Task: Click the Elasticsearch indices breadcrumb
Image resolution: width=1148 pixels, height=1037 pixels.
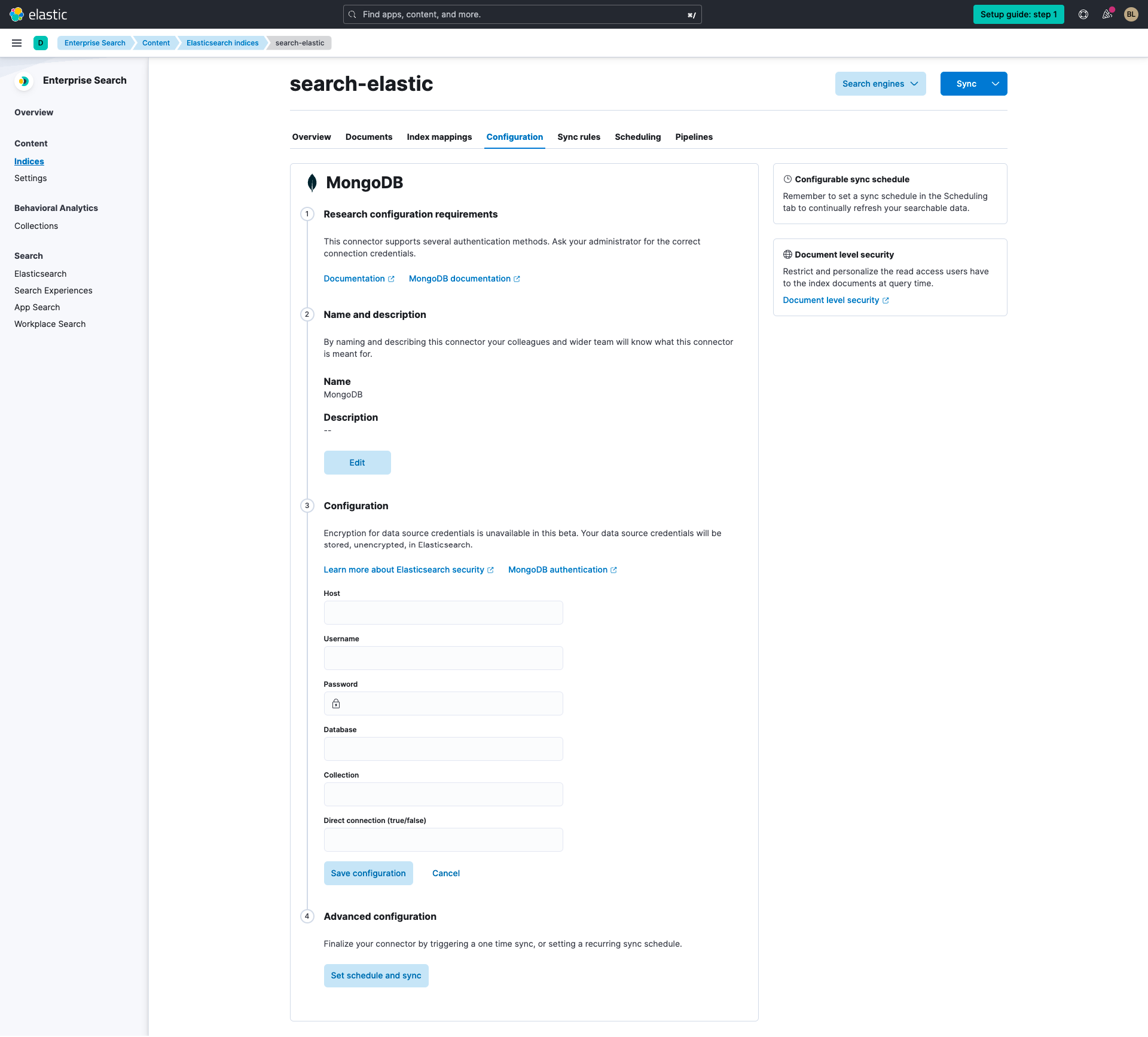Action: 222,43
